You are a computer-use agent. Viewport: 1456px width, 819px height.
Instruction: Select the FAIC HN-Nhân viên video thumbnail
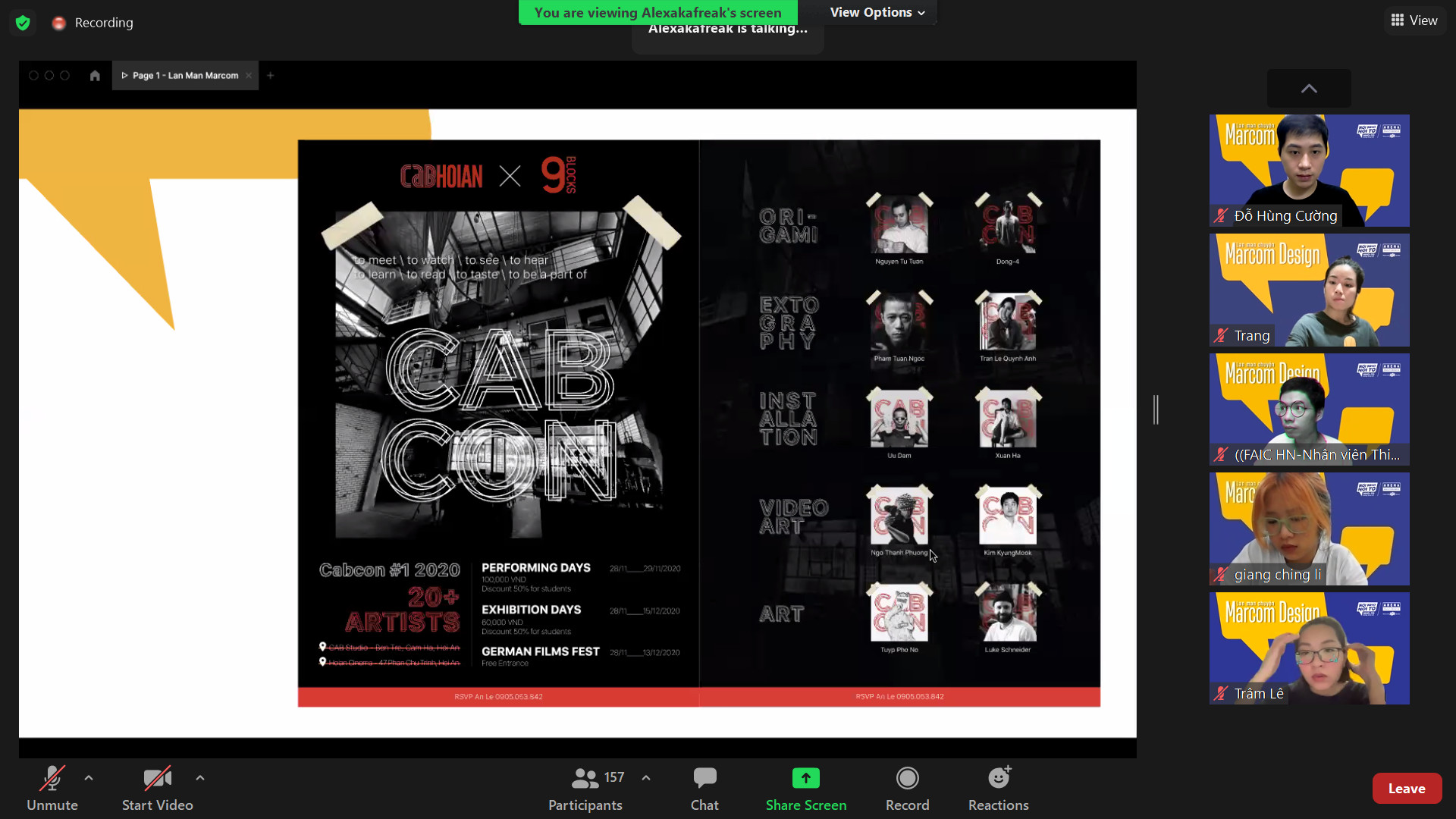(x=1310, y=409)
